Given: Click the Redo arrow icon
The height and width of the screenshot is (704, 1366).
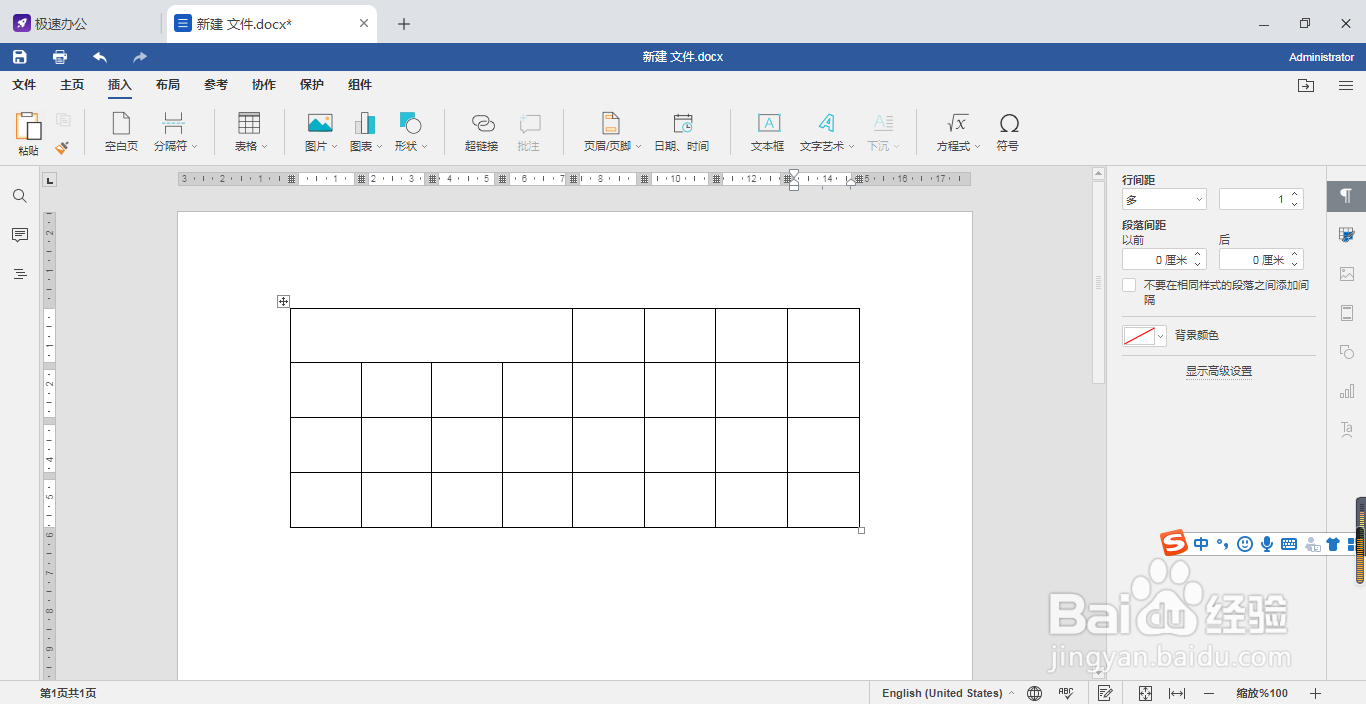Looking at the screenshot, I should [140, 57].
